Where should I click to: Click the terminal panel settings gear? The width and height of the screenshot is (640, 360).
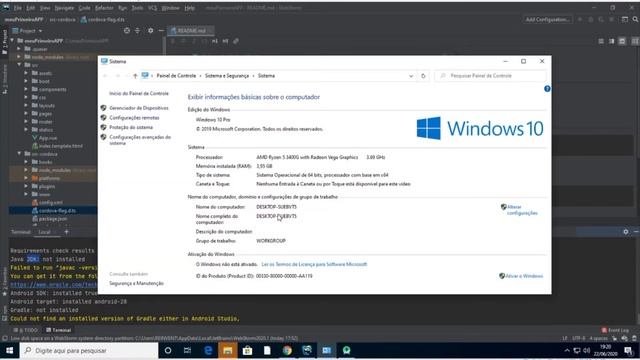click(626, 232)
